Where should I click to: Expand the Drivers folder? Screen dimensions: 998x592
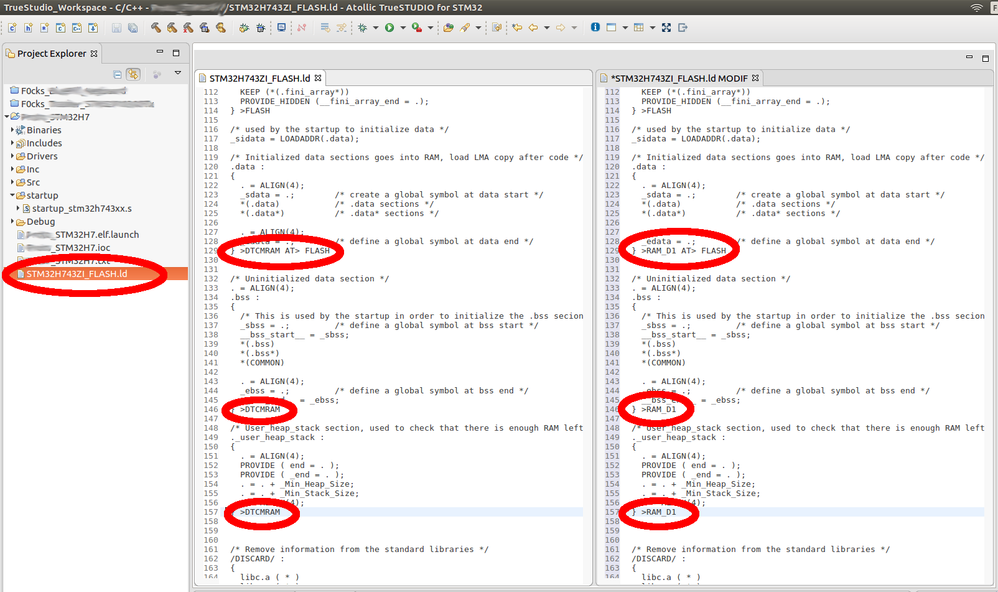click(12, 156)
